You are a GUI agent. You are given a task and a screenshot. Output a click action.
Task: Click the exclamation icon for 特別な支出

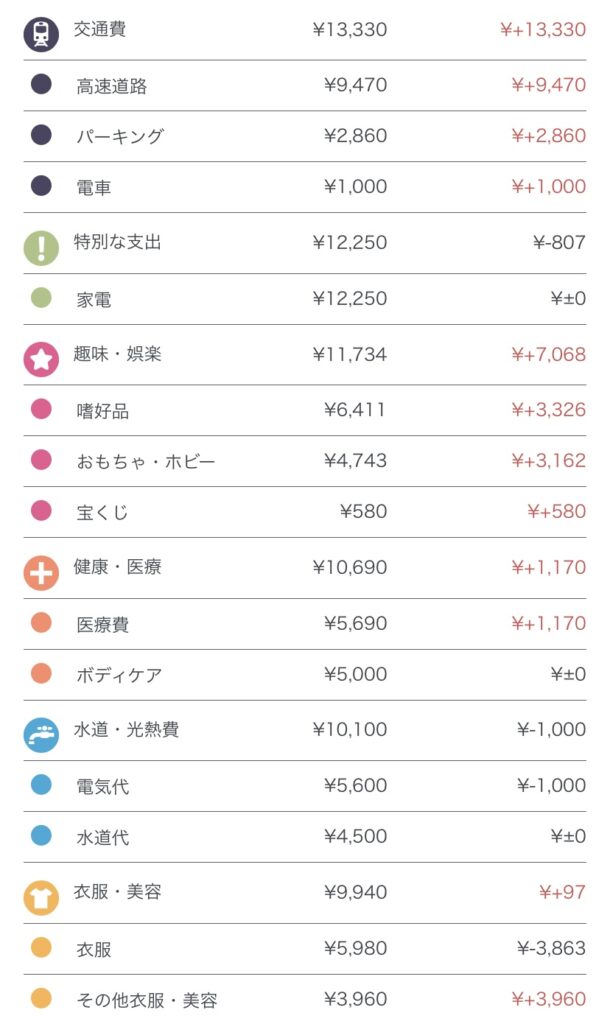coord(41,247)
